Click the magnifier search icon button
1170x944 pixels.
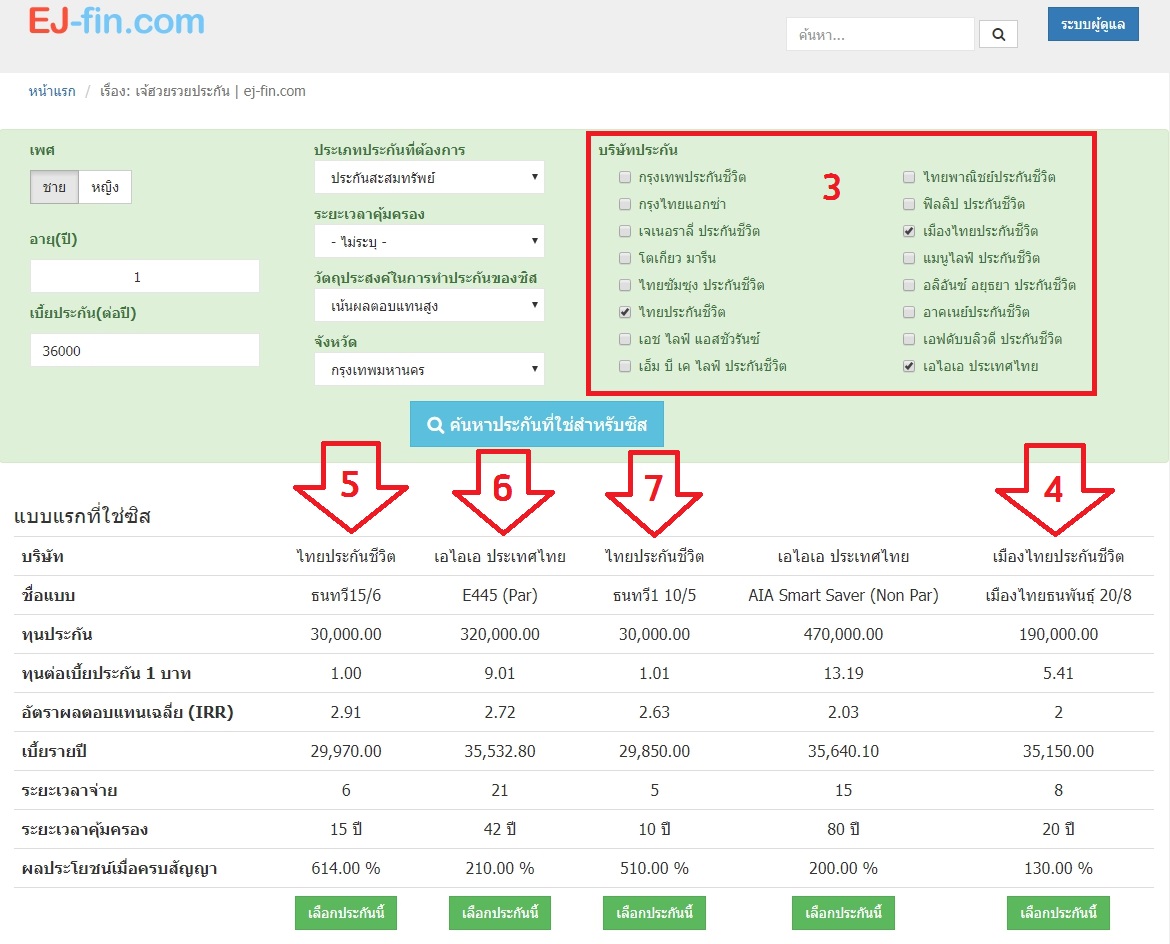[x=998, y=34]
